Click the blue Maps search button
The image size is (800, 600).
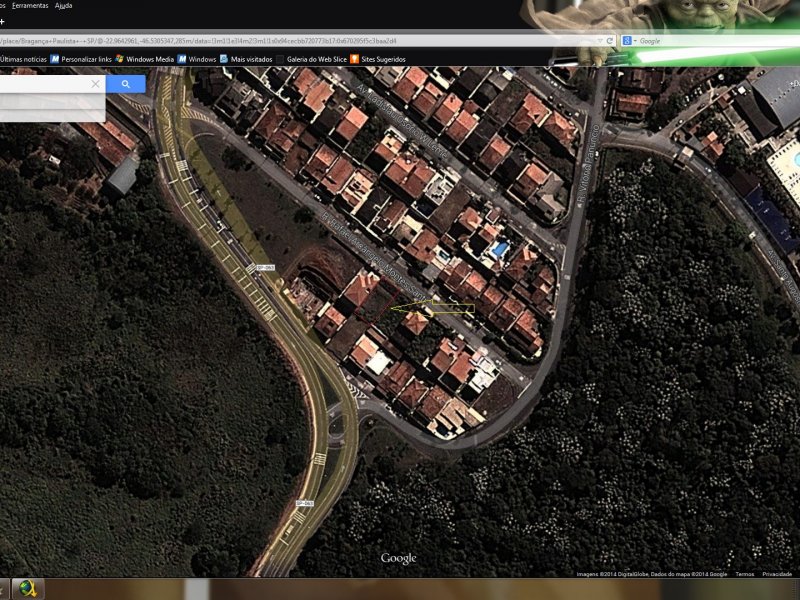point(126,84)
